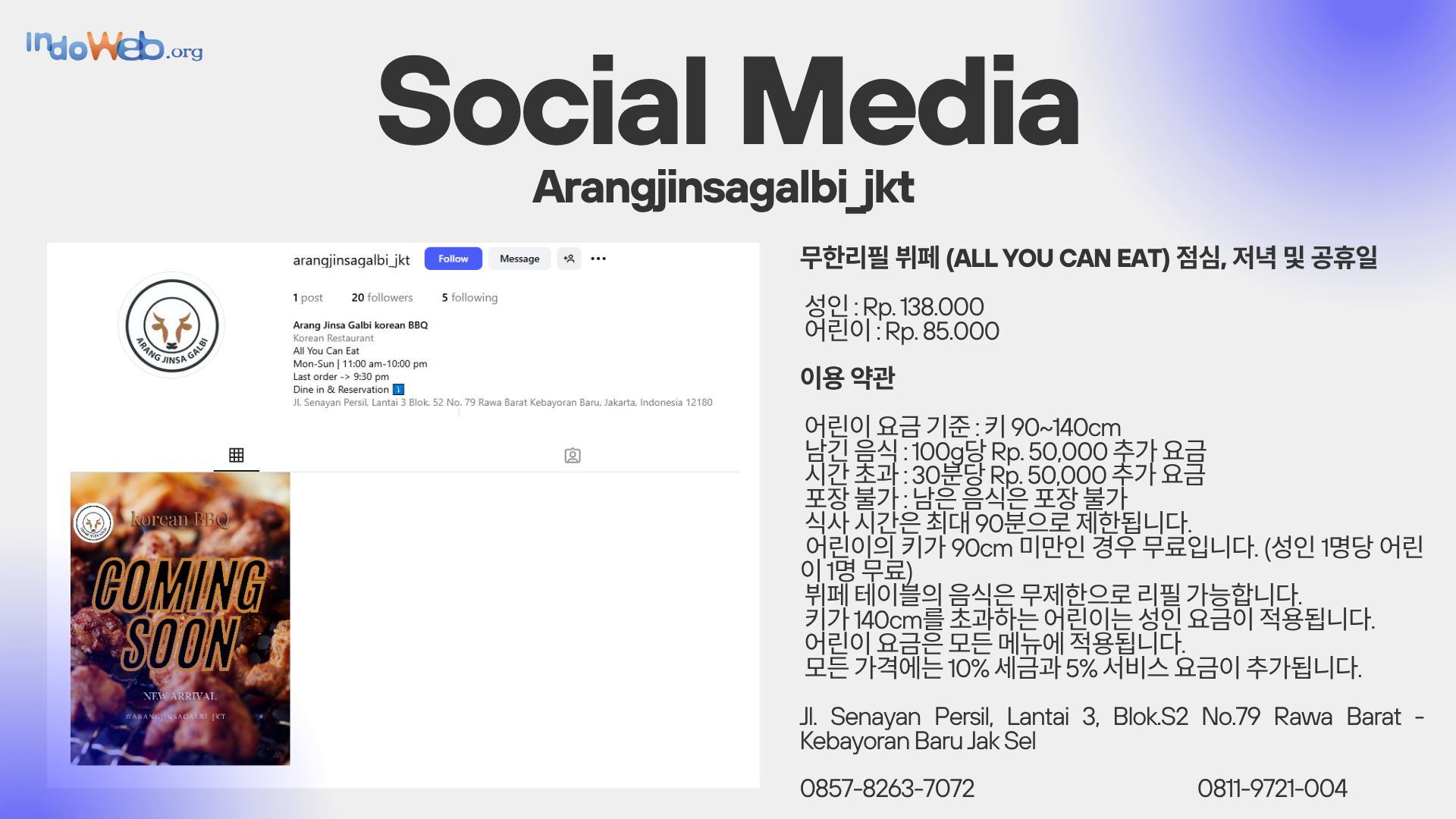1456x819 pixels.
Task: Click small logo badge on post thumbnail
Action: point(93,522)
